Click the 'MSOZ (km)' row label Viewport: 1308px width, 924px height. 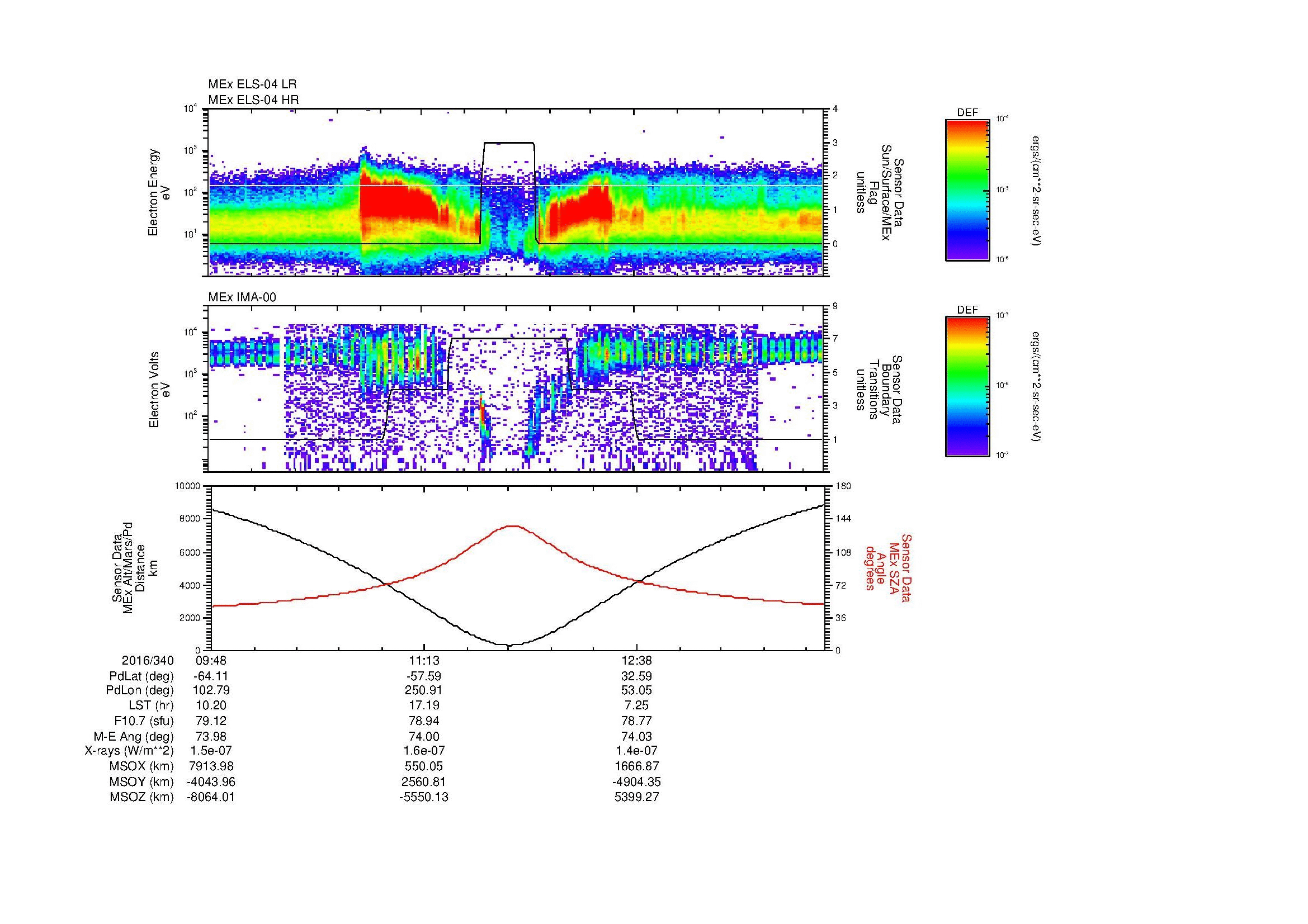[142, 797]
